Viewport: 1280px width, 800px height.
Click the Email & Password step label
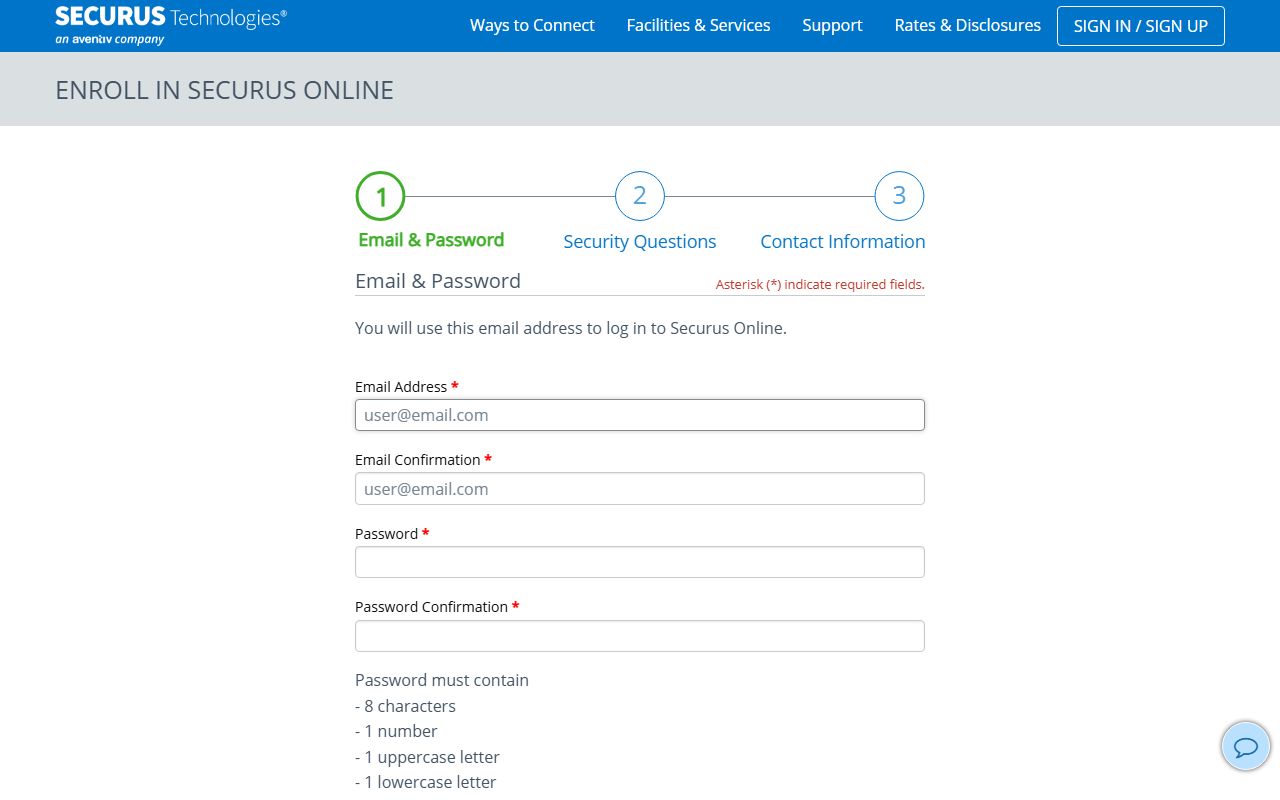431,240
